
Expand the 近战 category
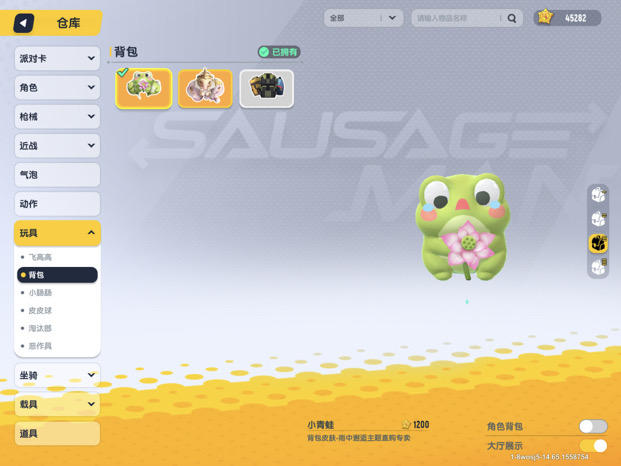click(57, 146)
